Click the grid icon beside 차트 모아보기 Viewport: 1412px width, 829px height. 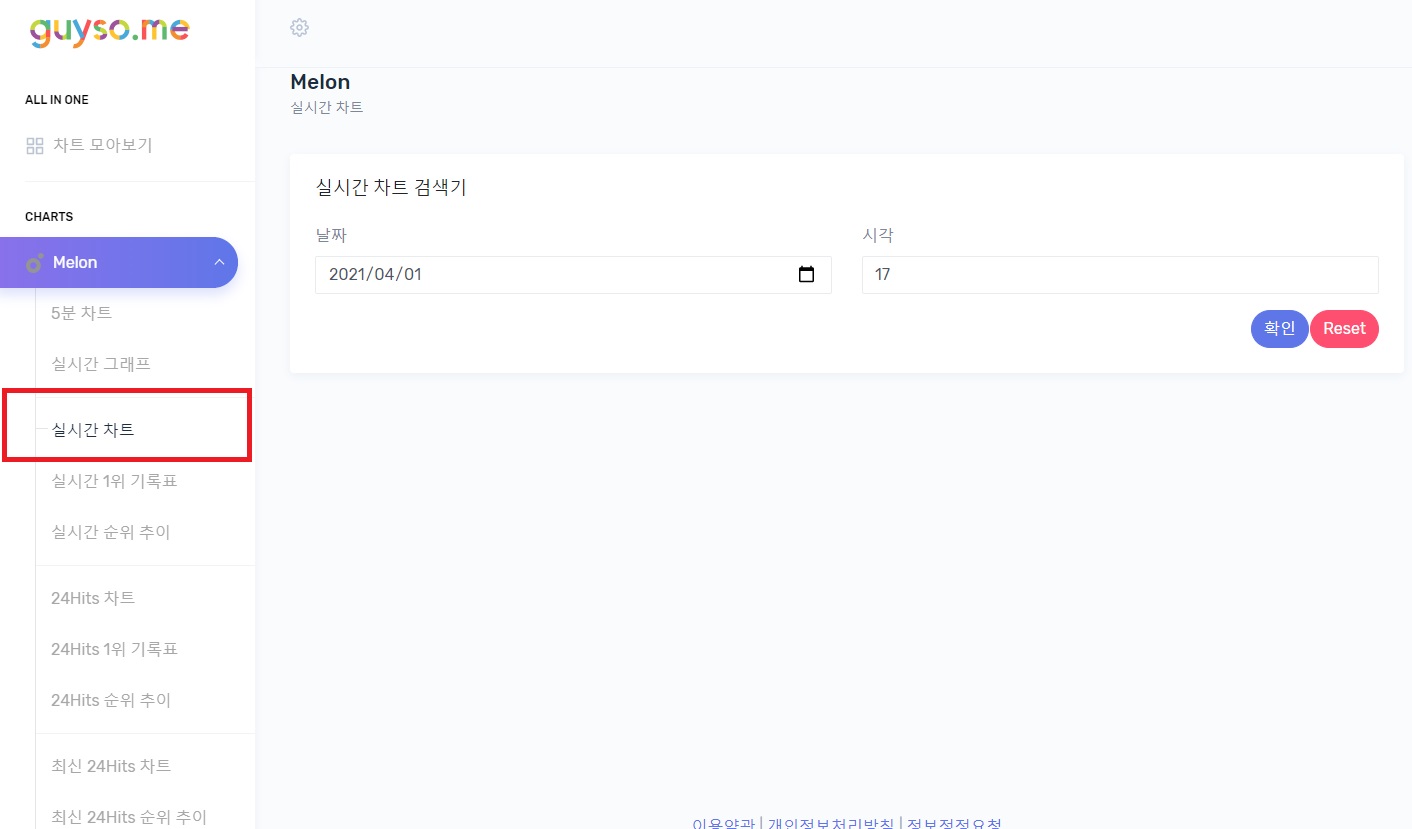point(34,146)
